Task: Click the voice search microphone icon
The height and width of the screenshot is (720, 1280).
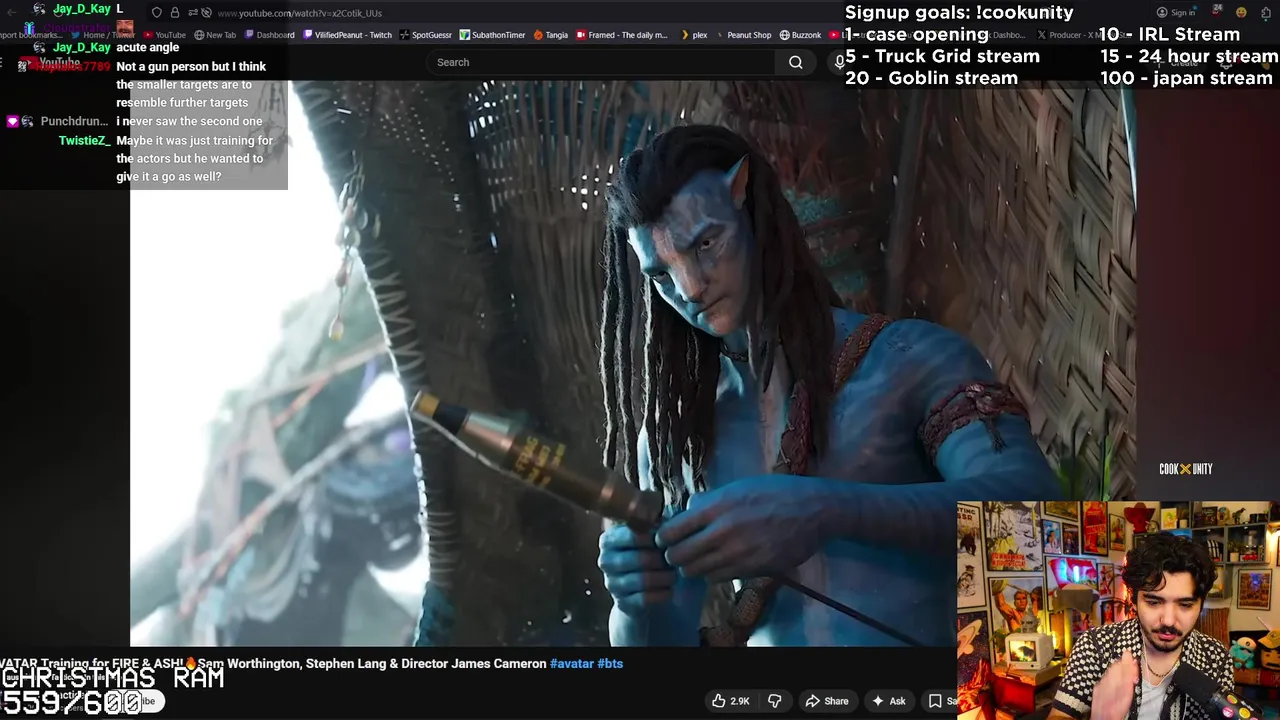Action: tap(839, 62)
